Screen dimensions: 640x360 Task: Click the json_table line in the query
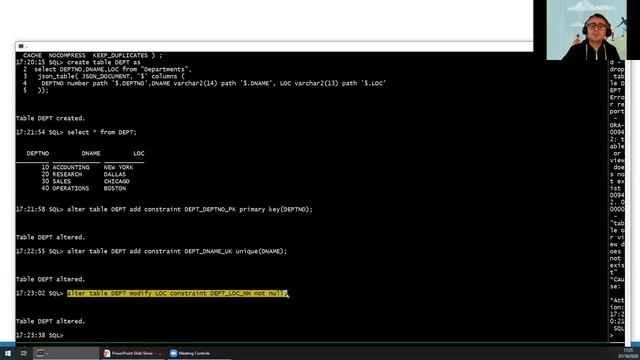(111, 76)
